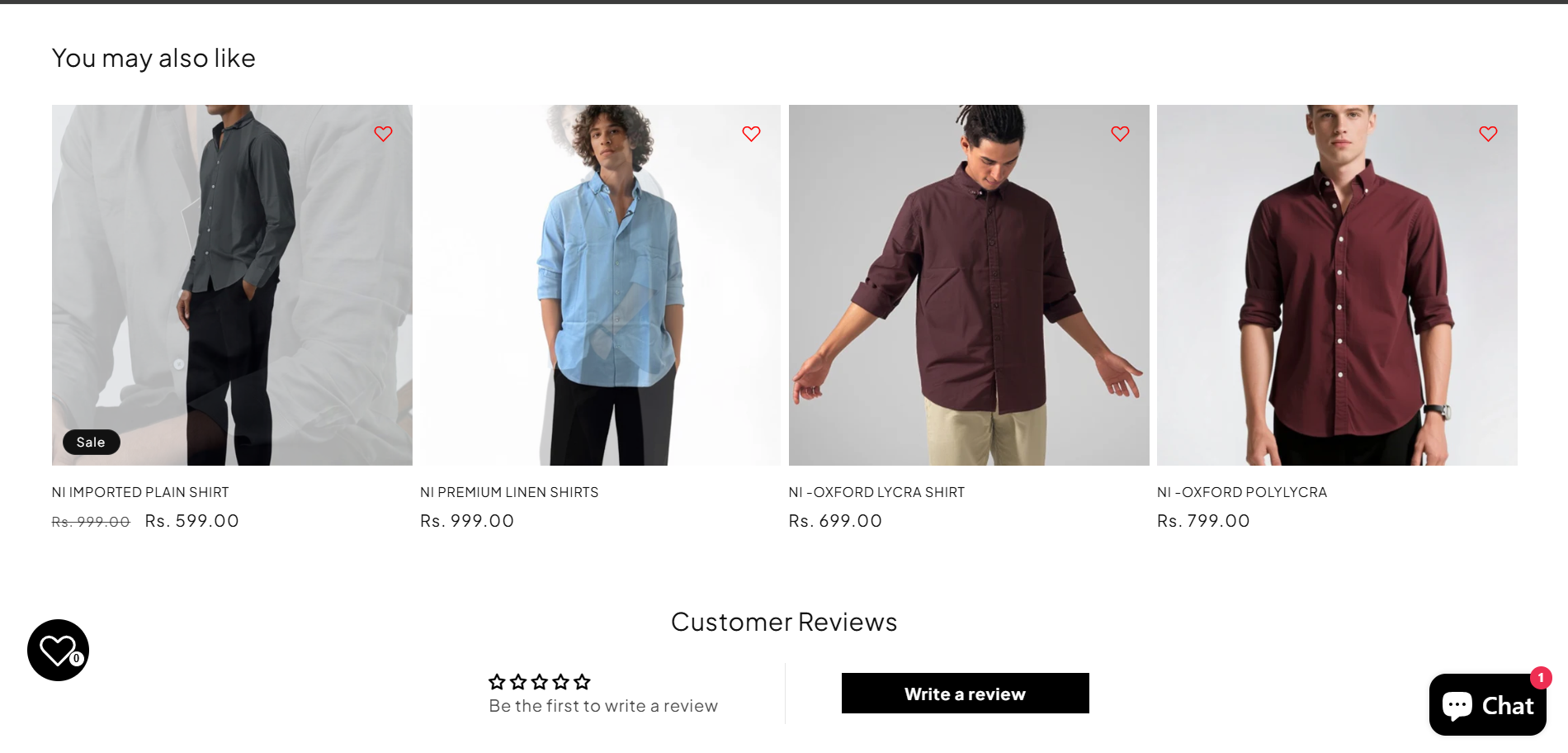This screenshot has height=753, width=1568.
Task: Click the third review rating star
Action: point(540,682)
